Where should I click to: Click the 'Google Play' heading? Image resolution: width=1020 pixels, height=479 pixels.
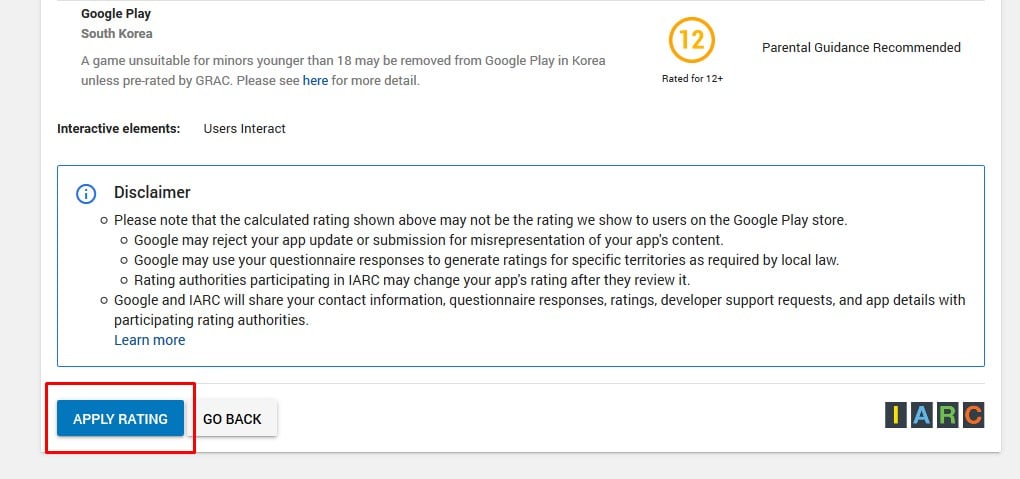click(x=116, y=14)
